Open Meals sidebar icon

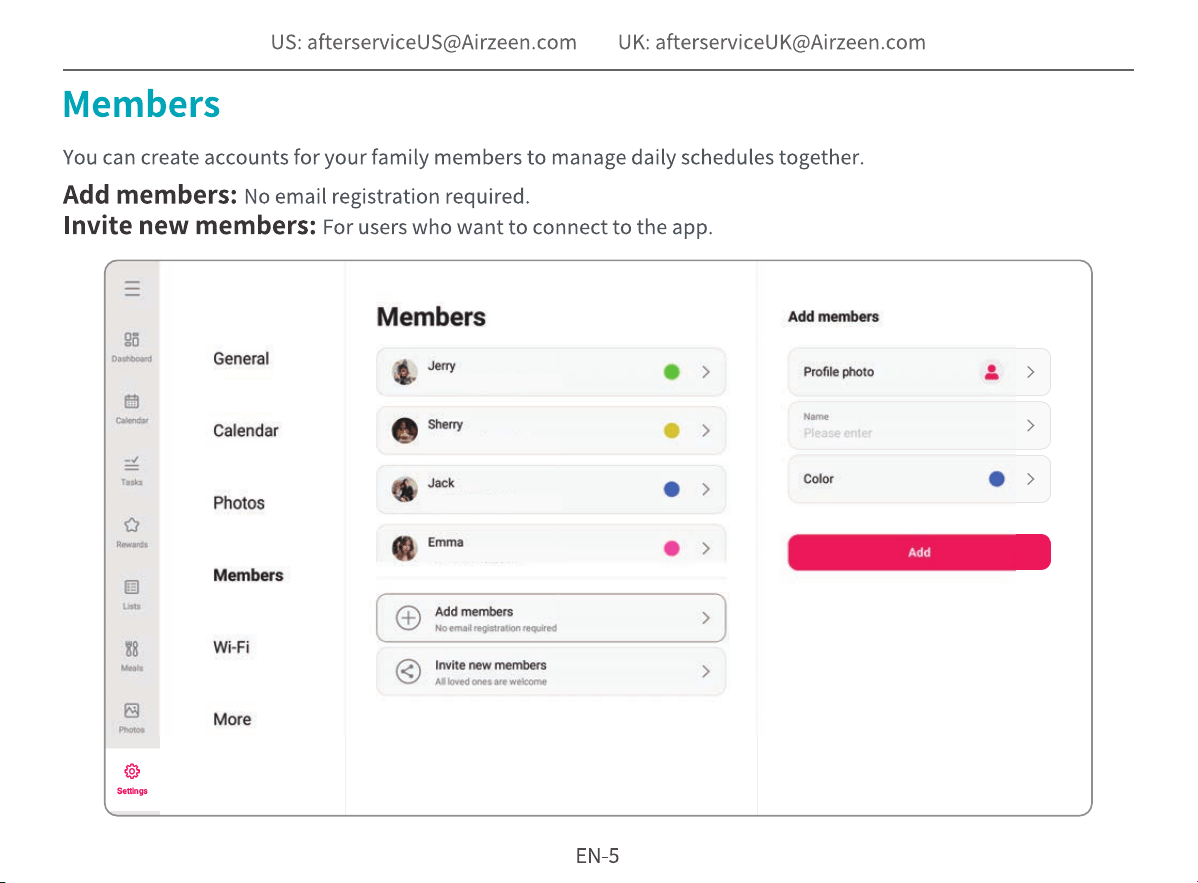(131, 655)
